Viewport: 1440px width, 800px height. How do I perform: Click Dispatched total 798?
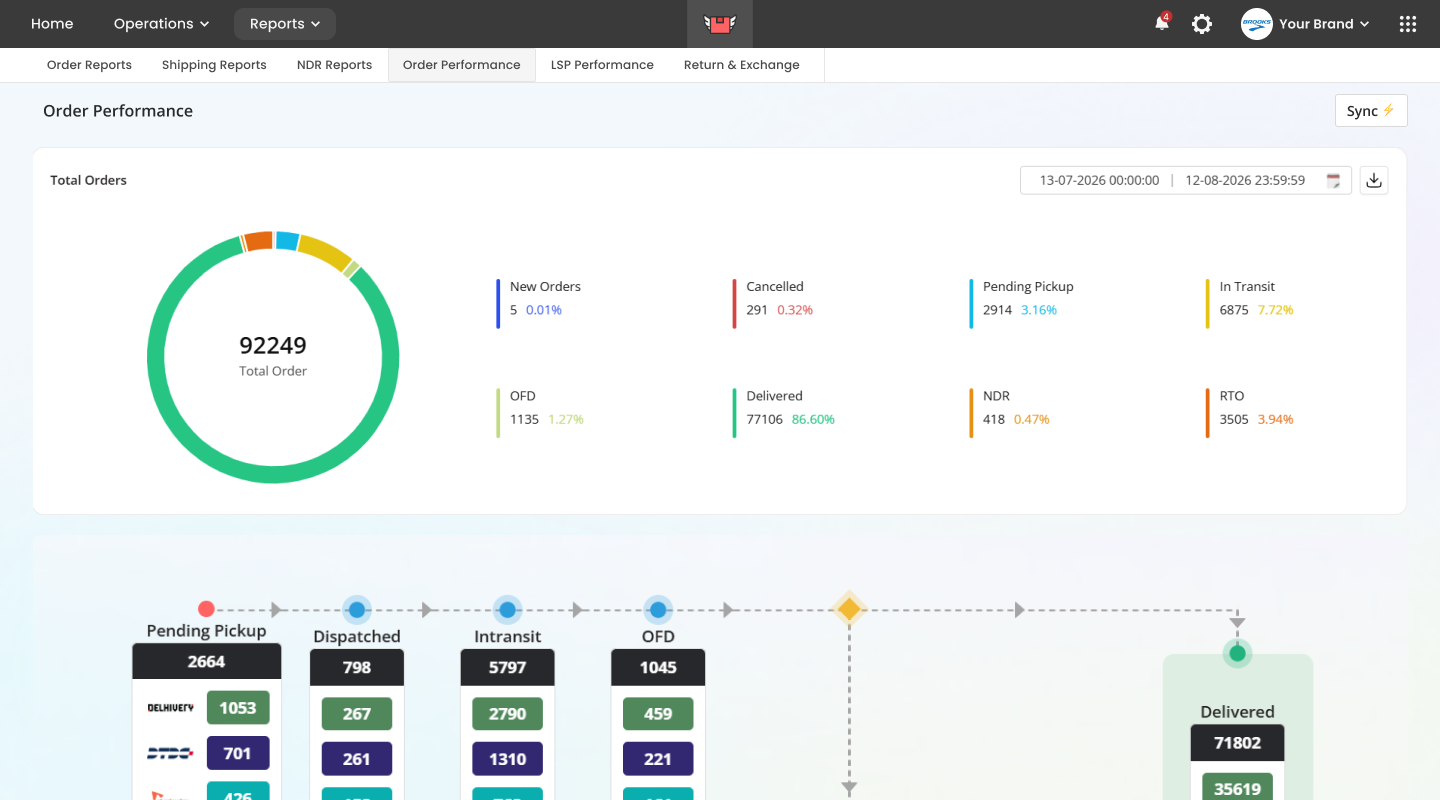pos(357,668)
